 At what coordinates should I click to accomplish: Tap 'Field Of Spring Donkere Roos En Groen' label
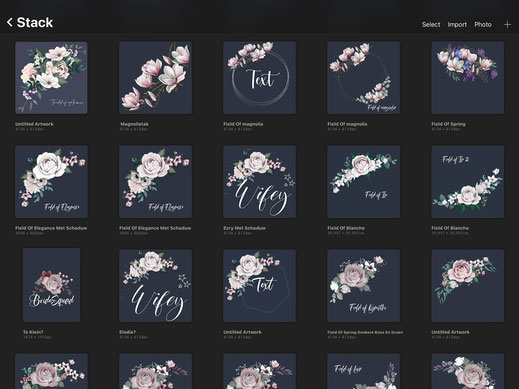[x=365, y=332]
